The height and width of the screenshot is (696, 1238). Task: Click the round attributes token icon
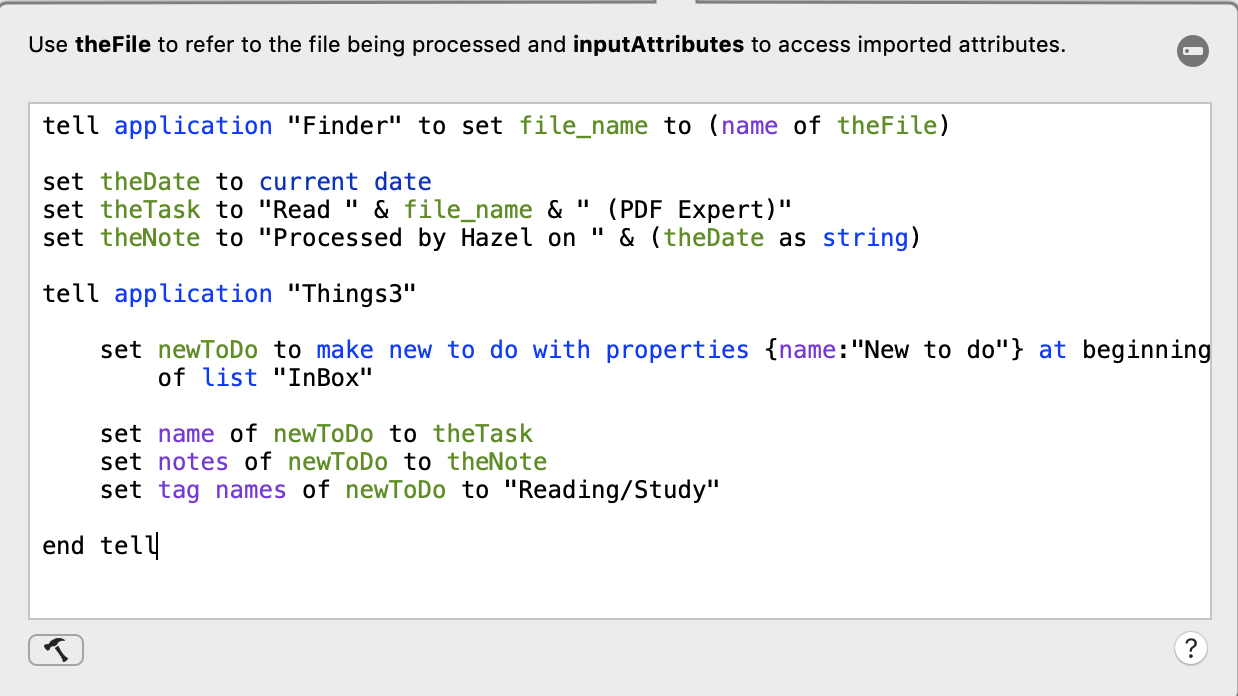(1193, 52)
